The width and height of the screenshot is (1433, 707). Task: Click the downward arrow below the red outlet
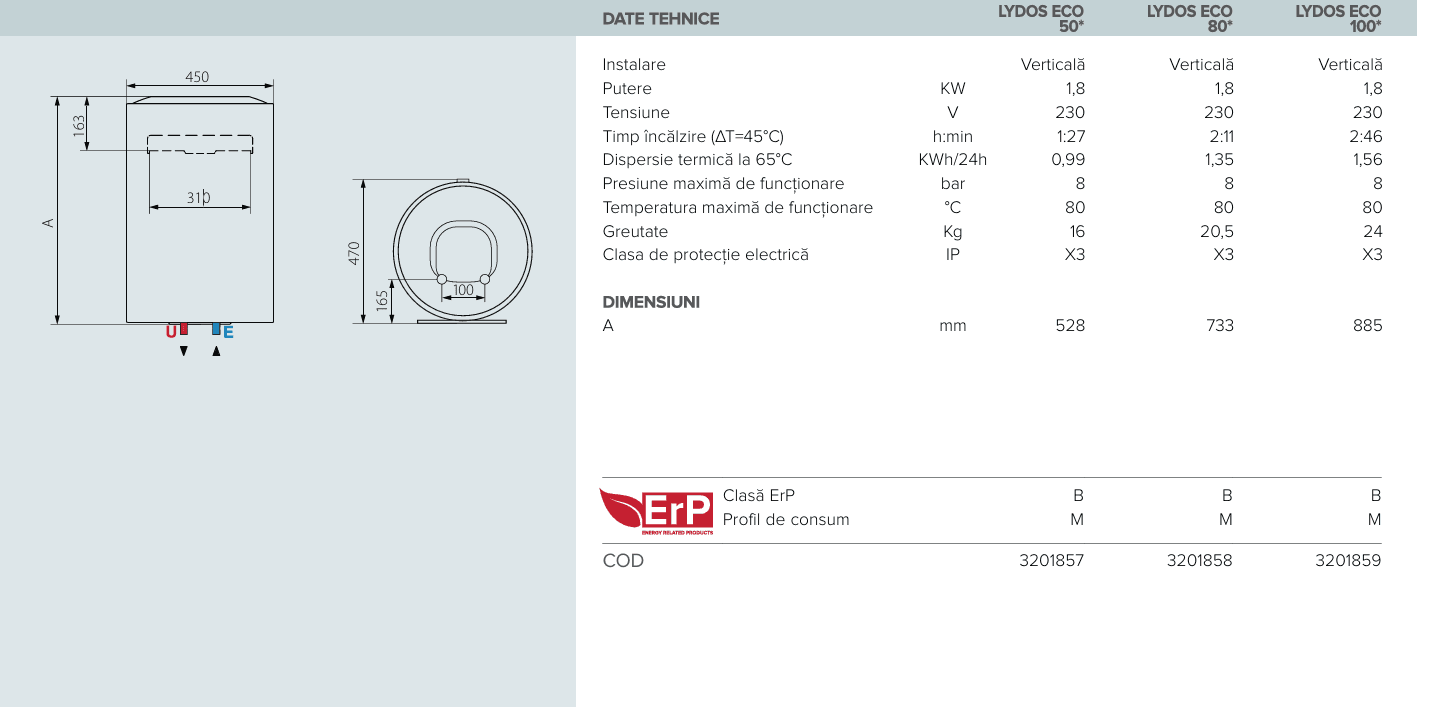182,351
